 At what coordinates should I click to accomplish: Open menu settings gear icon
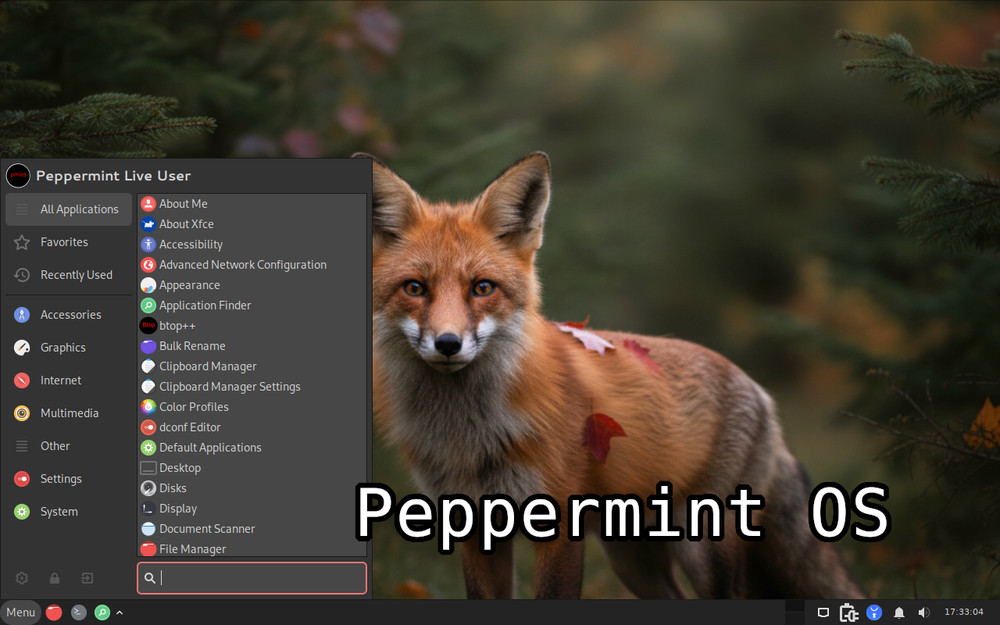click(22, 578)
